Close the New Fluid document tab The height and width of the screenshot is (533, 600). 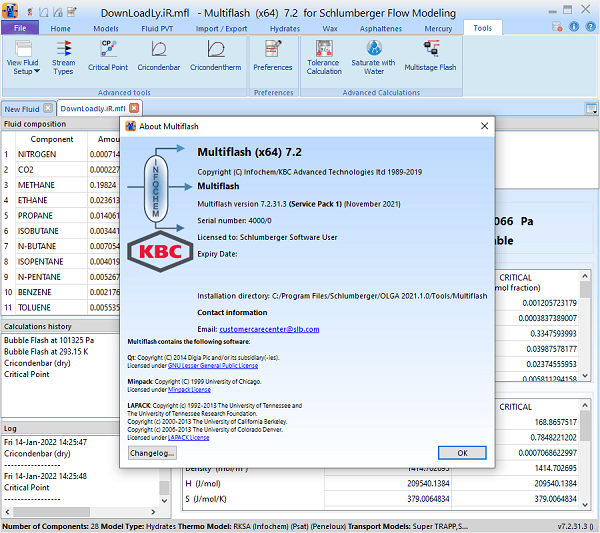point(48,108)
